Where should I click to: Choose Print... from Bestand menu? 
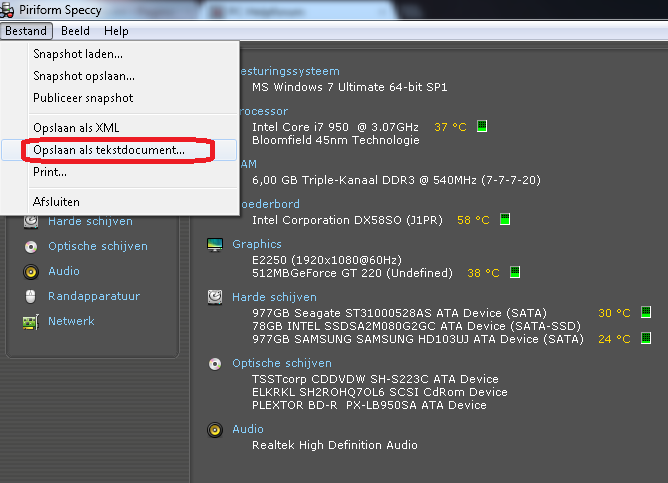click(119, 172)
